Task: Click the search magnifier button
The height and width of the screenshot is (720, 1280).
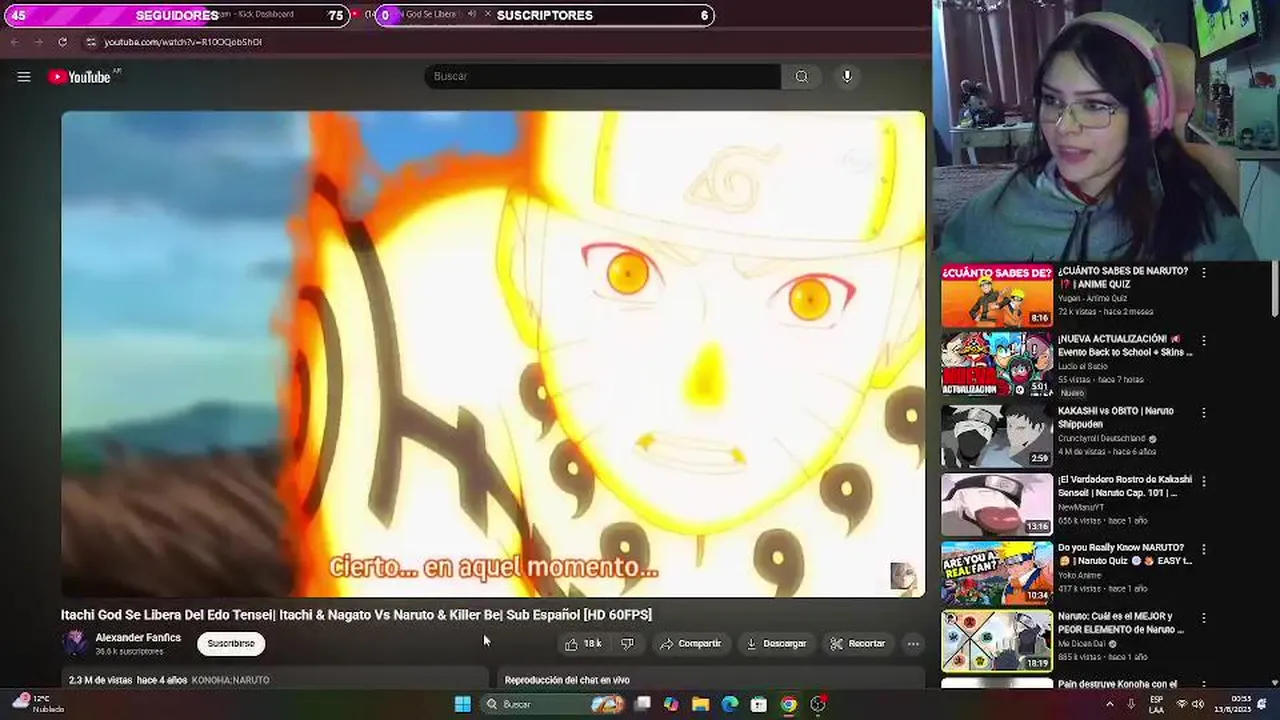Action: coord(801,76)
